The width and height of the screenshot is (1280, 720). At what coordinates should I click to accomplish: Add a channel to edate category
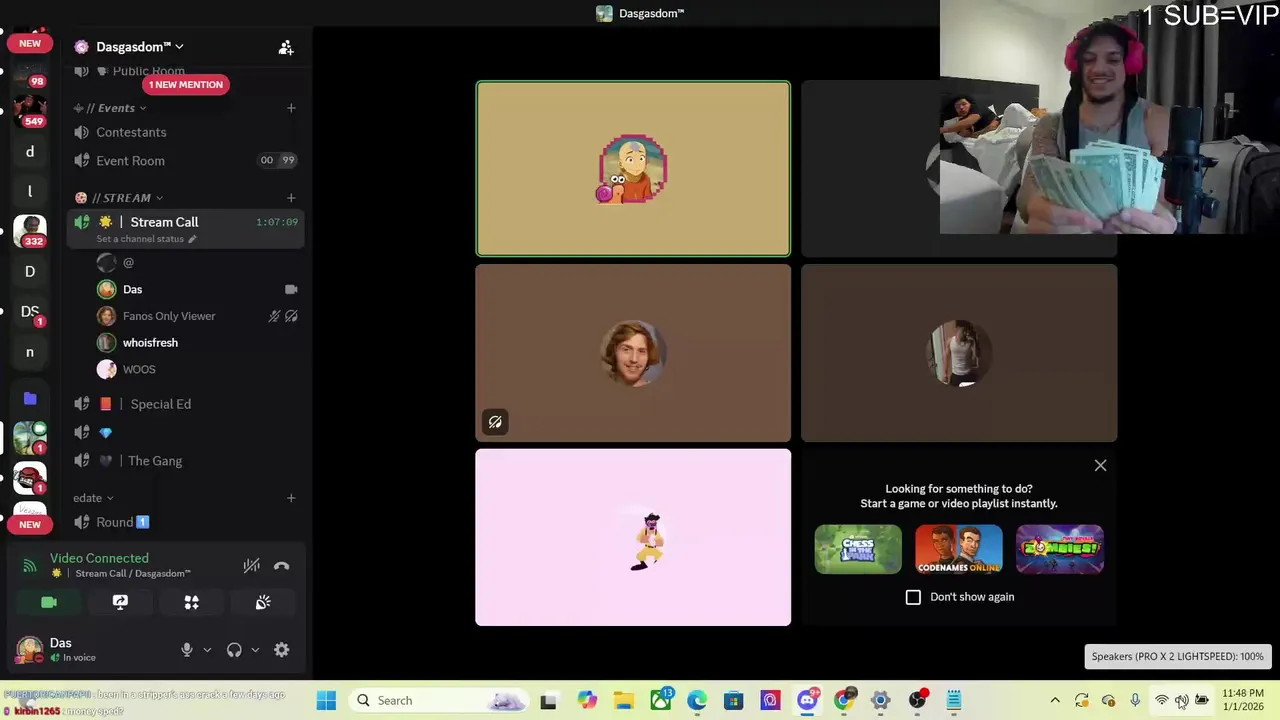[291, 498]
